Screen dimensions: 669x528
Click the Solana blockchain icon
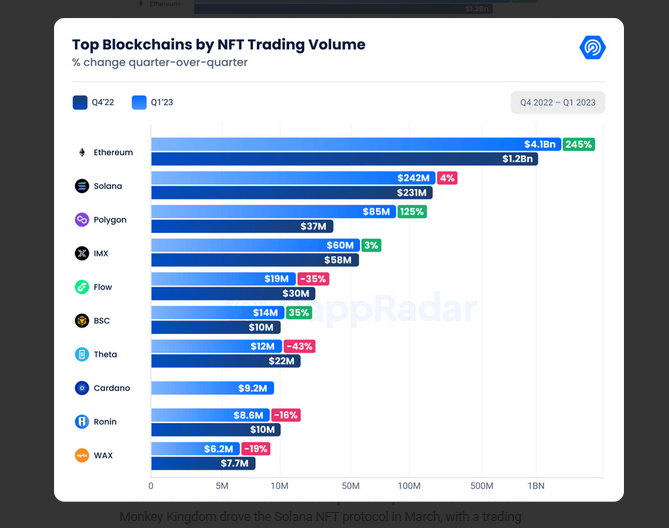[82, 186]
